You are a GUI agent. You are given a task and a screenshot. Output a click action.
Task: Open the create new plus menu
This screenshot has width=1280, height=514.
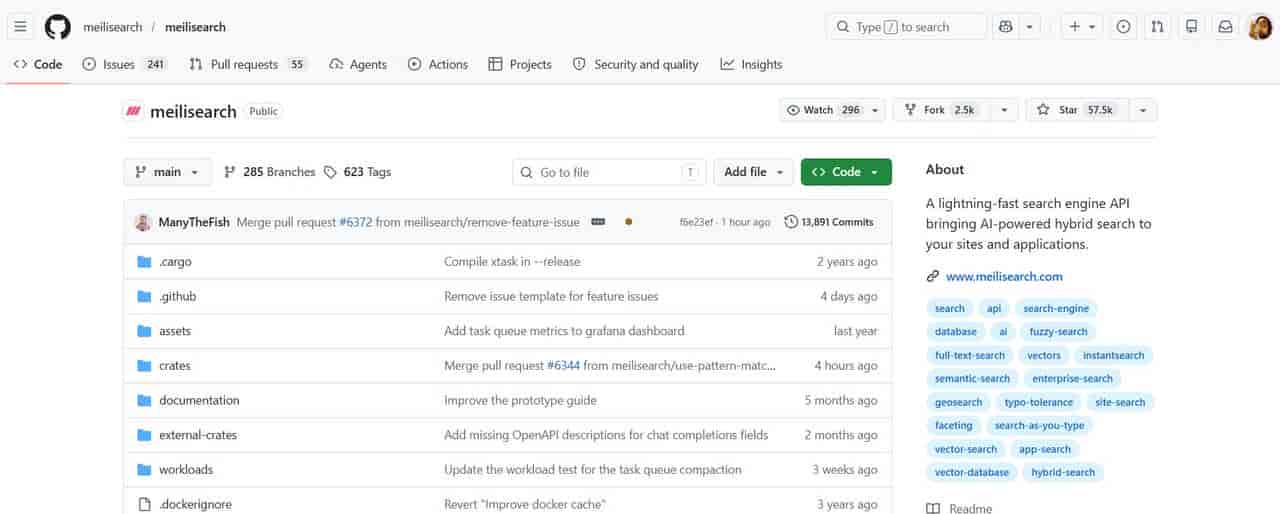point(1082,27)
